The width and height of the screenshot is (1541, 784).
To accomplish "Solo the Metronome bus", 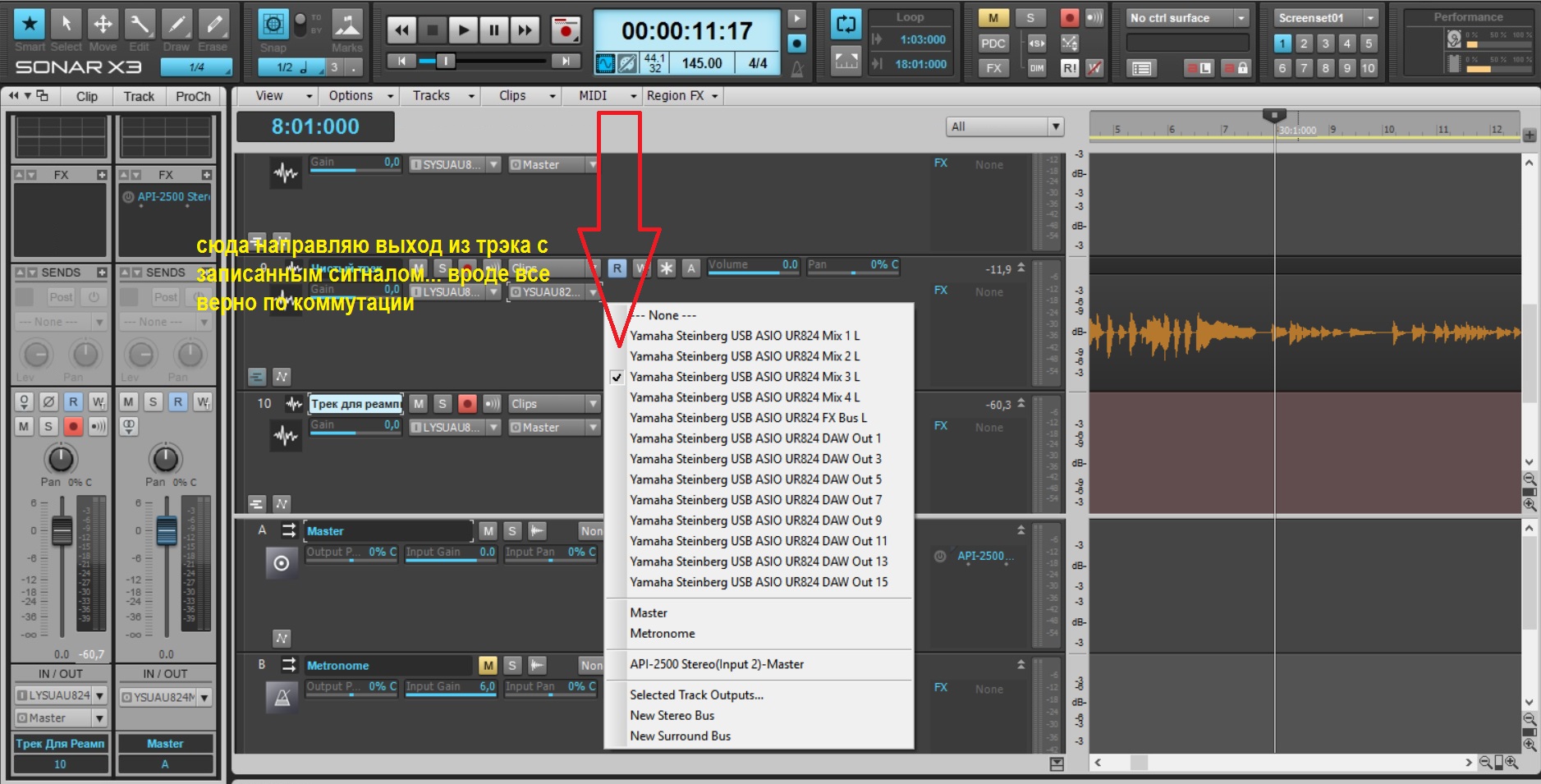I will tap(512, 666).
